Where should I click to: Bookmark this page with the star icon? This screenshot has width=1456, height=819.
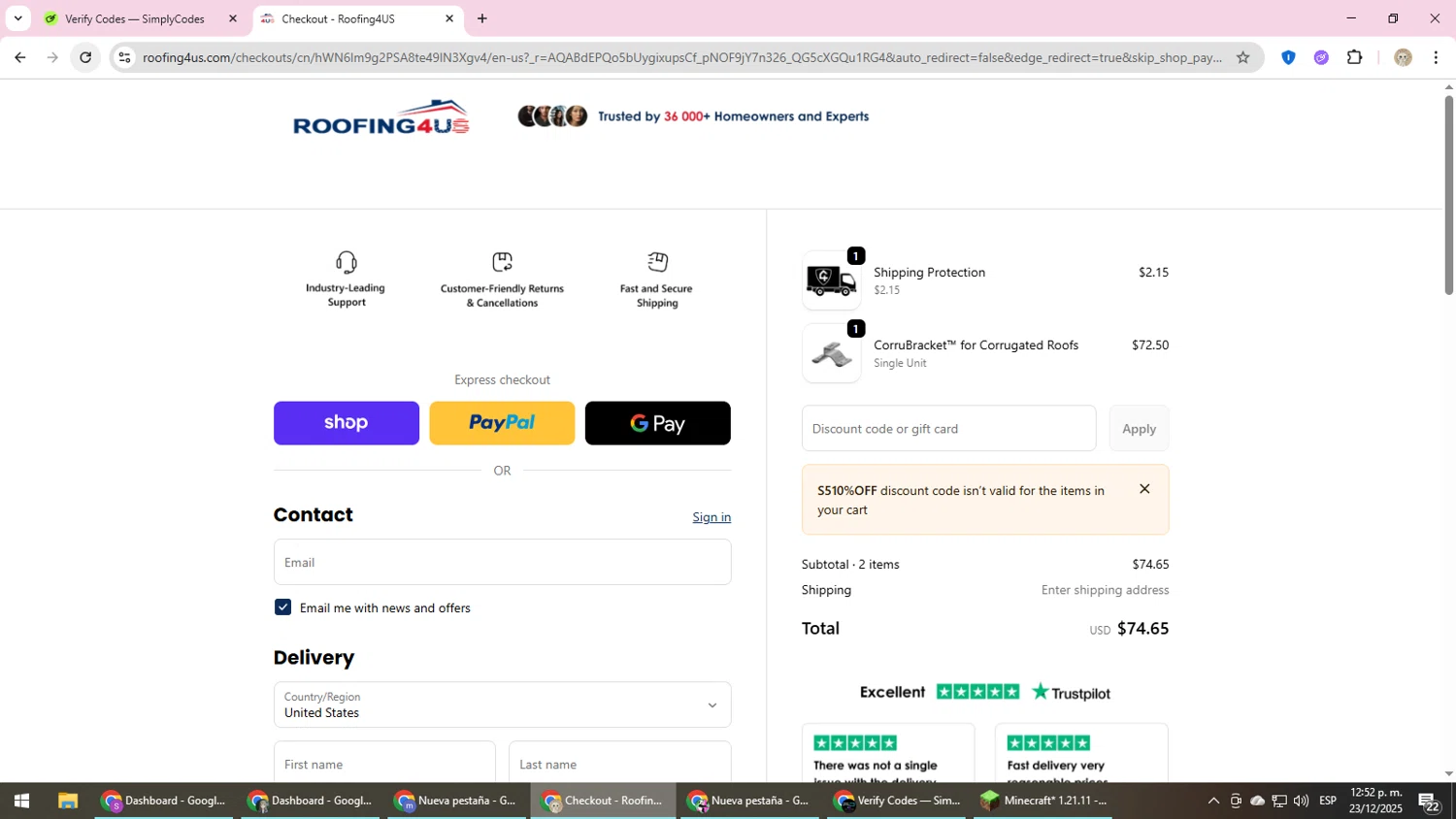(x=1242, y=57)
